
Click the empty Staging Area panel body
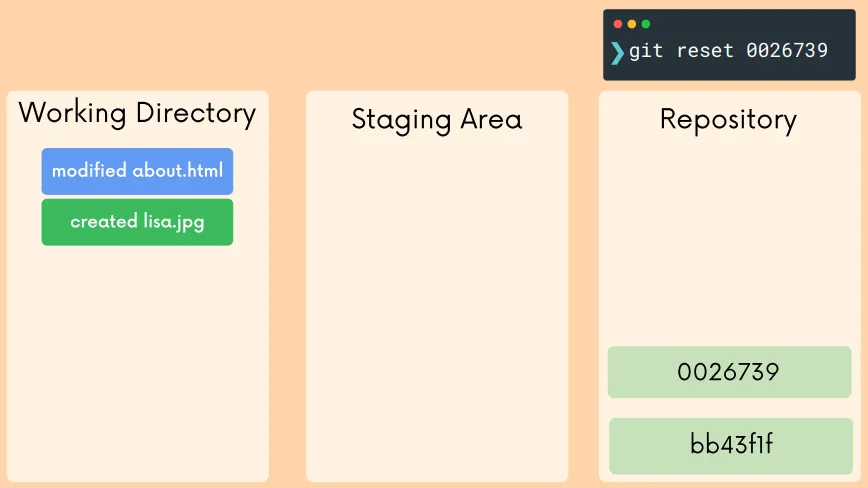pos(436,300)
